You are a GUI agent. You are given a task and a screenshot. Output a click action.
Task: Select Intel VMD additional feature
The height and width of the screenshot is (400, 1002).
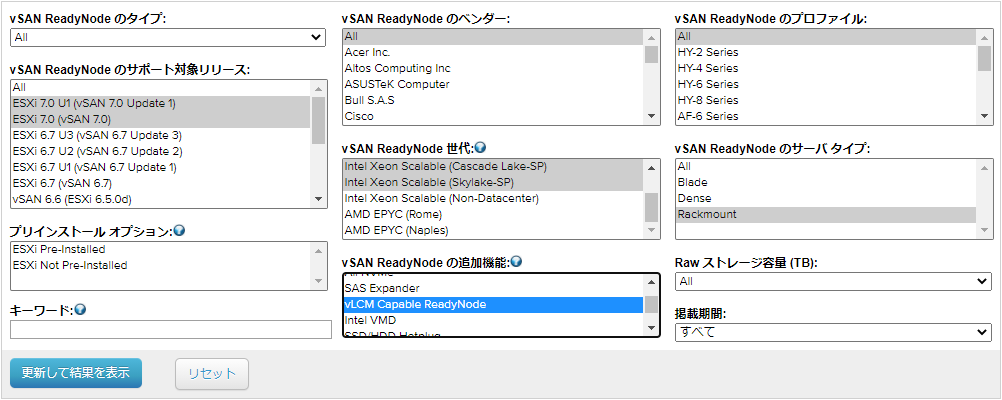pyautogui.click(x=493, y=320)
